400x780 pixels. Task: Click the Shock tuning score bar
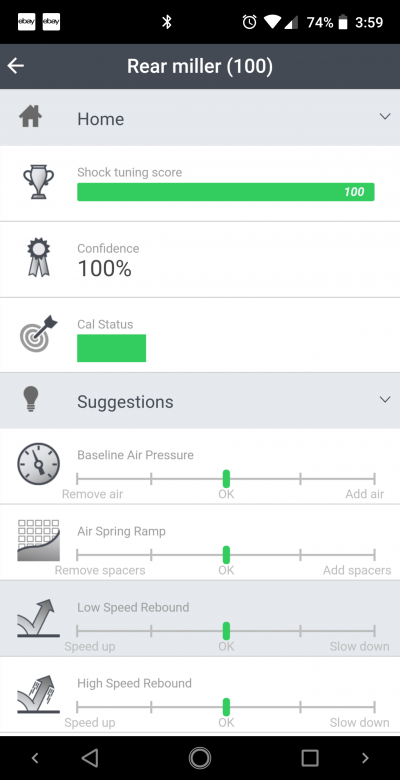(x=226, y=192)
